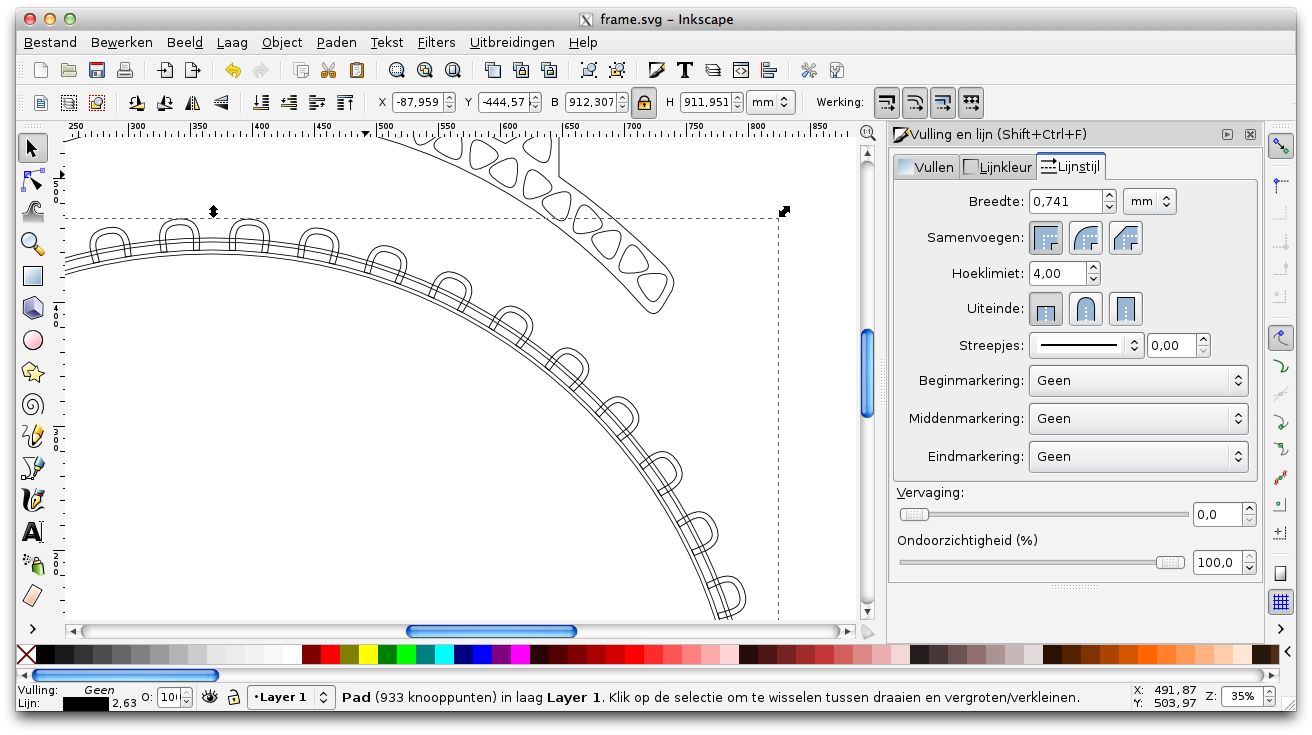The width and height of the screenshot is (1312, 735).
Task: Toggle the width/height lock
Action: [644, 102]
